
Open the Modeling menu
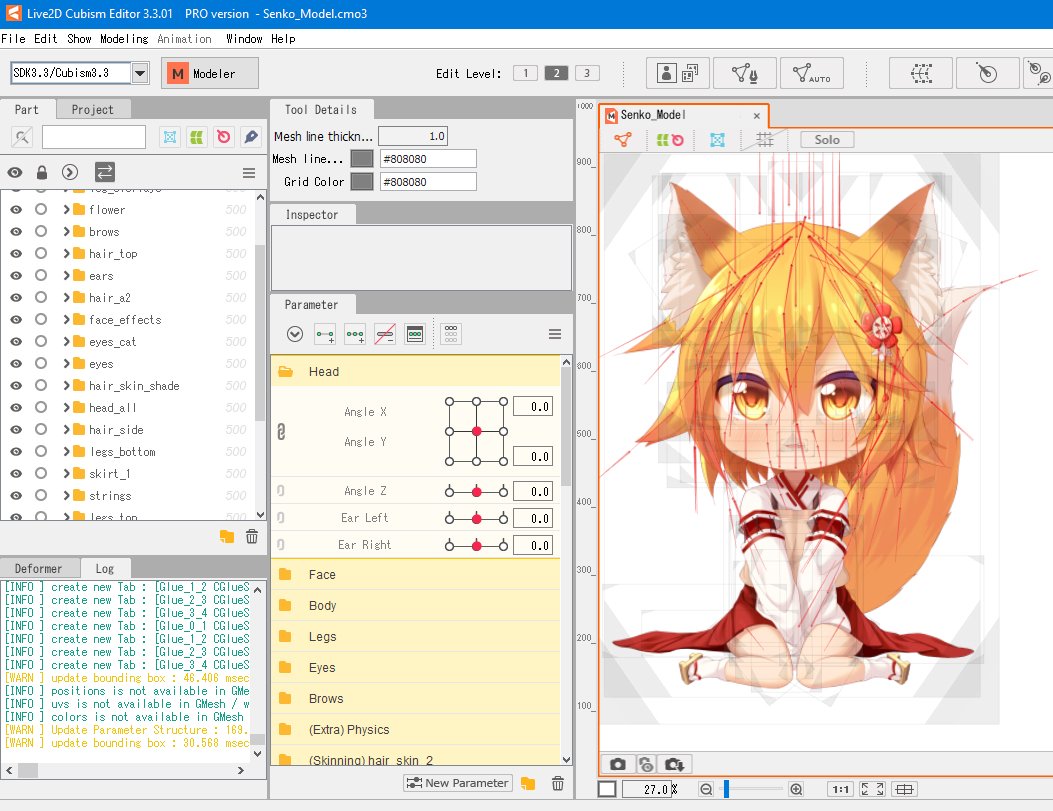pos(124,39)
